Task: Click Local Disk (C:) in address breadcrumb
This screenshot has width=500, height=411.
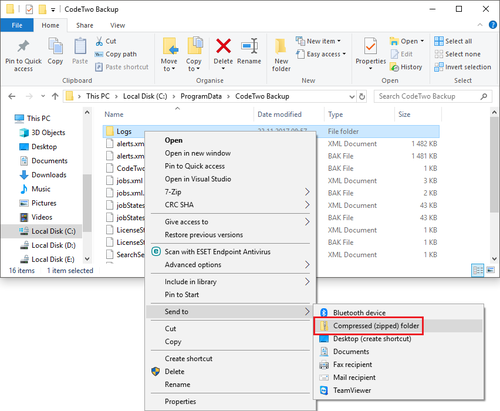Action: pyautogui.click(x=145, y=96)
